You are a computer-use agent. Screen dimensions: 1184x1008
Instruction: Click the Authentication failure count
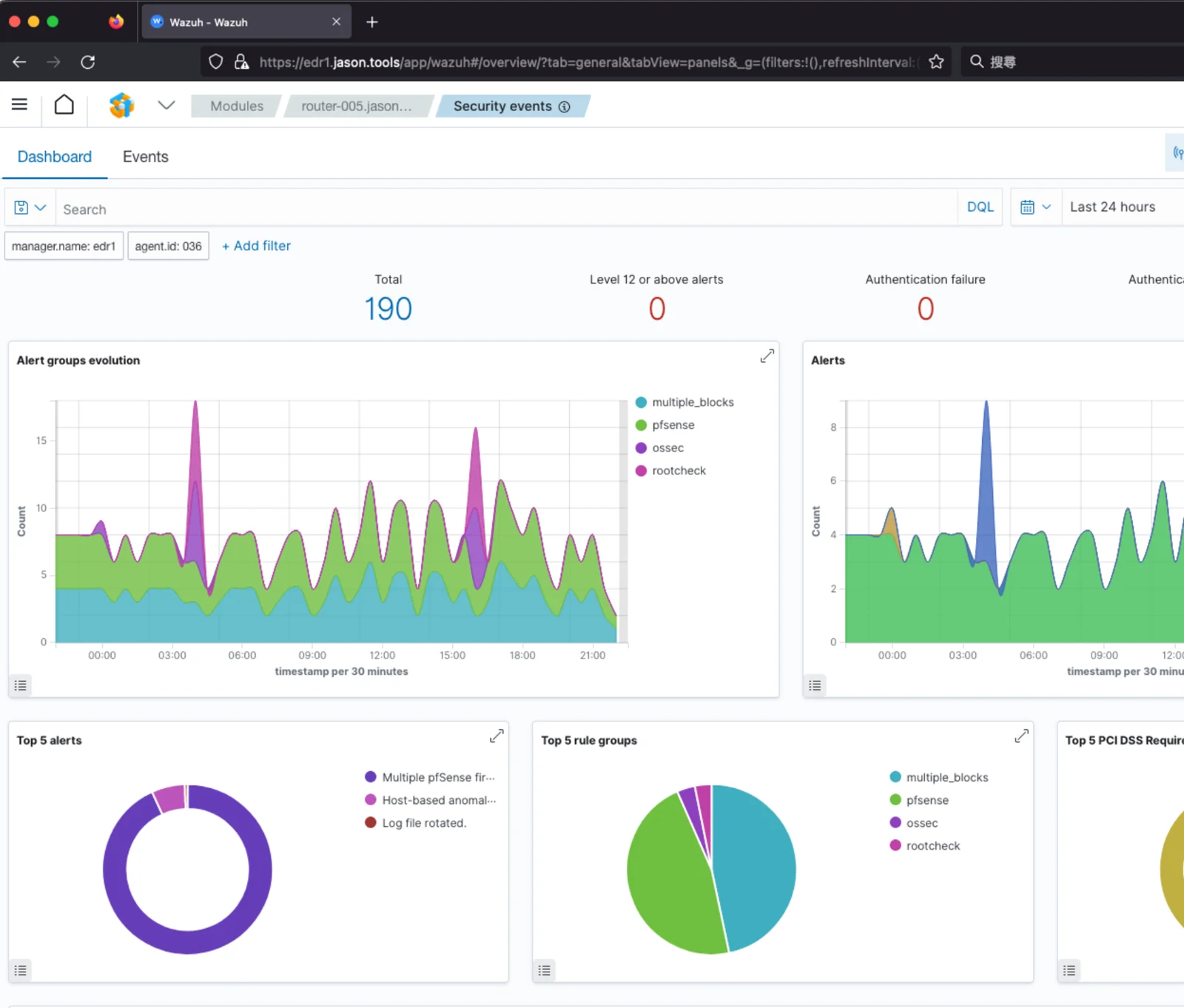926,309
